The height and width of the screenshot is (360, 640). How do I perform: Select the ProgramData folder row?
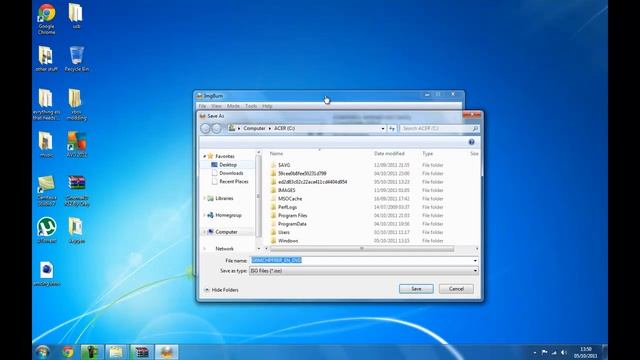coord(357,224)
